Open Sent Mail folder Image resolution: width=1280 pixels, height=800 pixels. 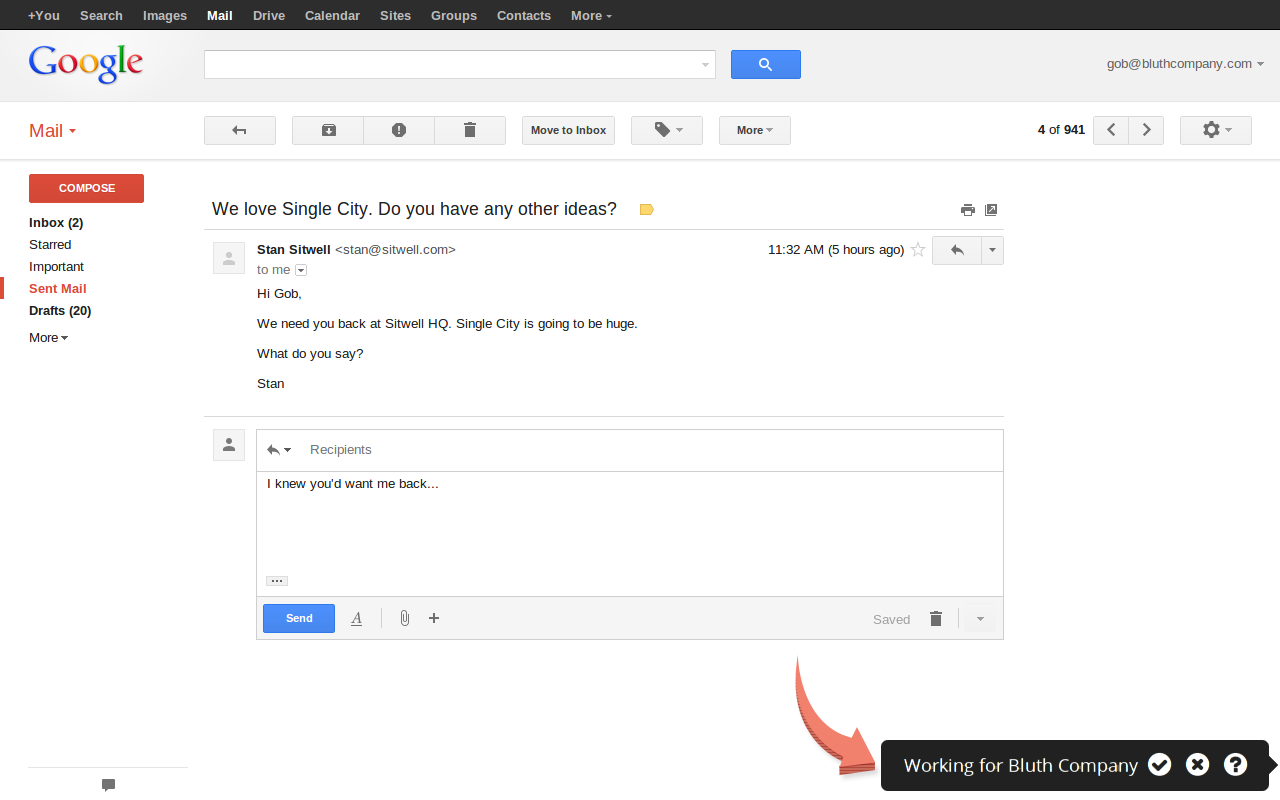click(x=58, y=289)
